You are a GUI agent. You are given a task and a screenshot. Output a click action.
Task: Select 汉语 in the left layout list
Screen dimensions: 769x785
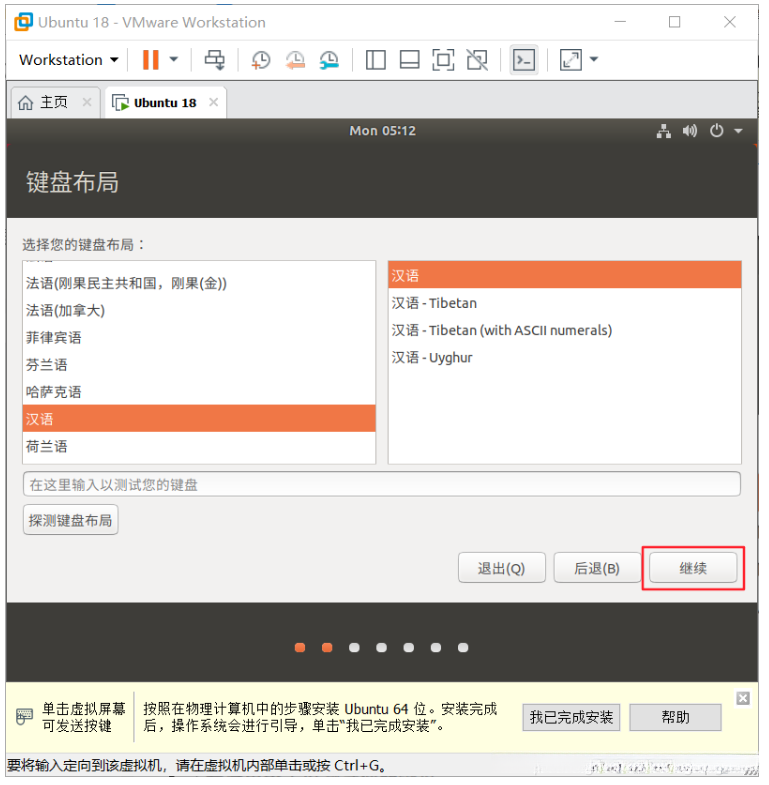199,419
